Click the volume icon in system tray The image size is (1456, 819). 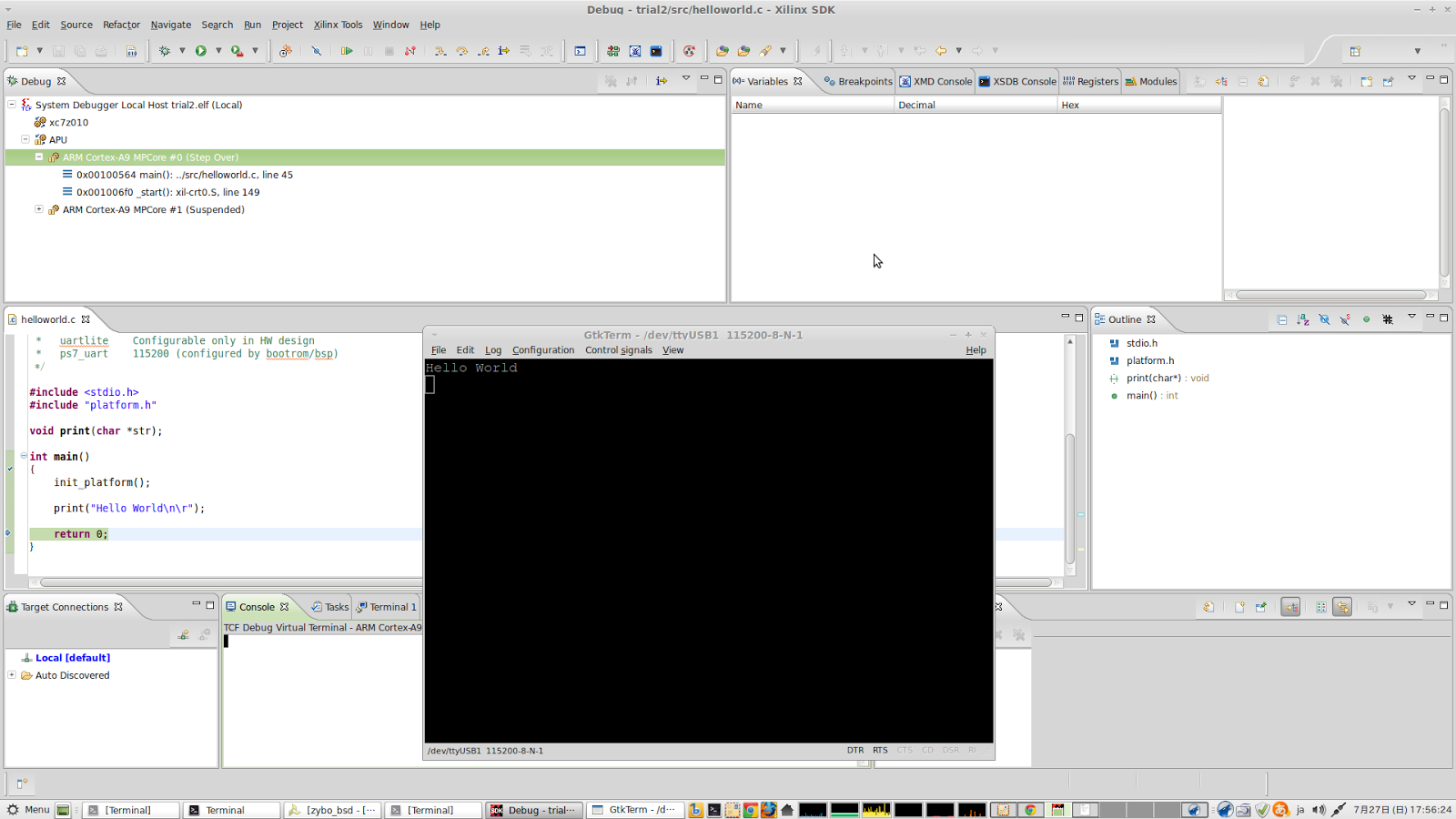[1319, 810]
